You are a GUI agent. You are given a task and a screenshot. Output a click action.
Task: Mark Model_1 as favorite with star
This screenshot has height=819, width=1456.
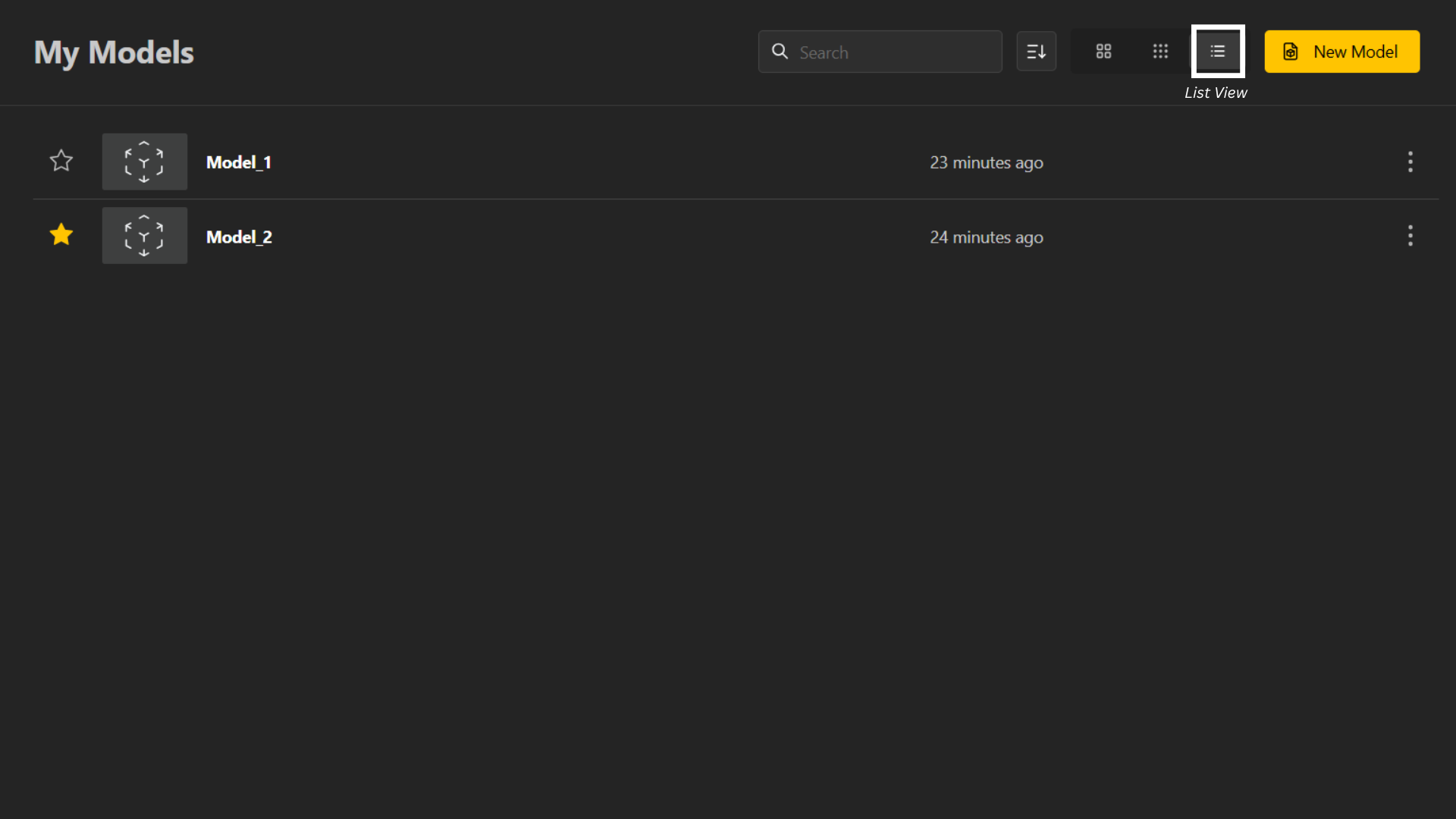click(61, 161)
